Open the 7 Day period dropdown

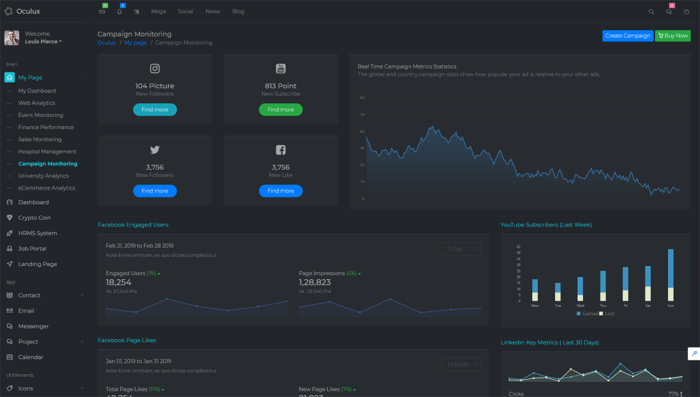point(461,249)
